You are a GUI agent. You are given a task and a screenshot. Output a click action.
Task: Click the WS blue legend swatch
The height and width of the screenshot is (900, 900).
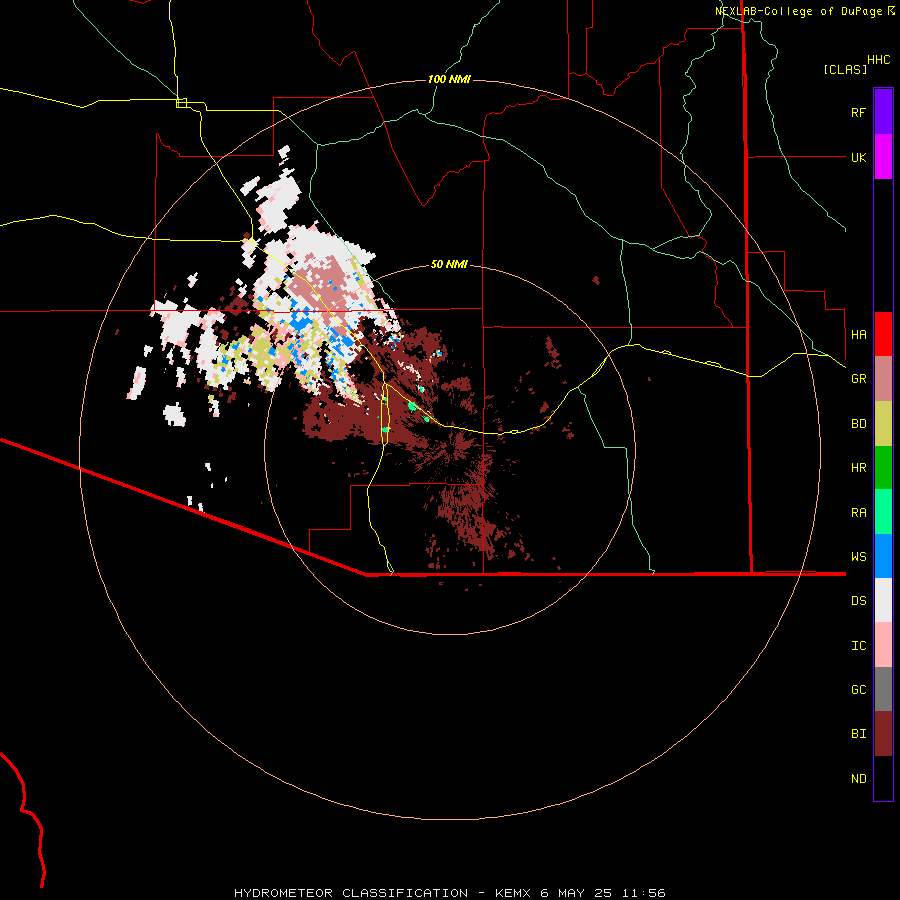(883, 556)
